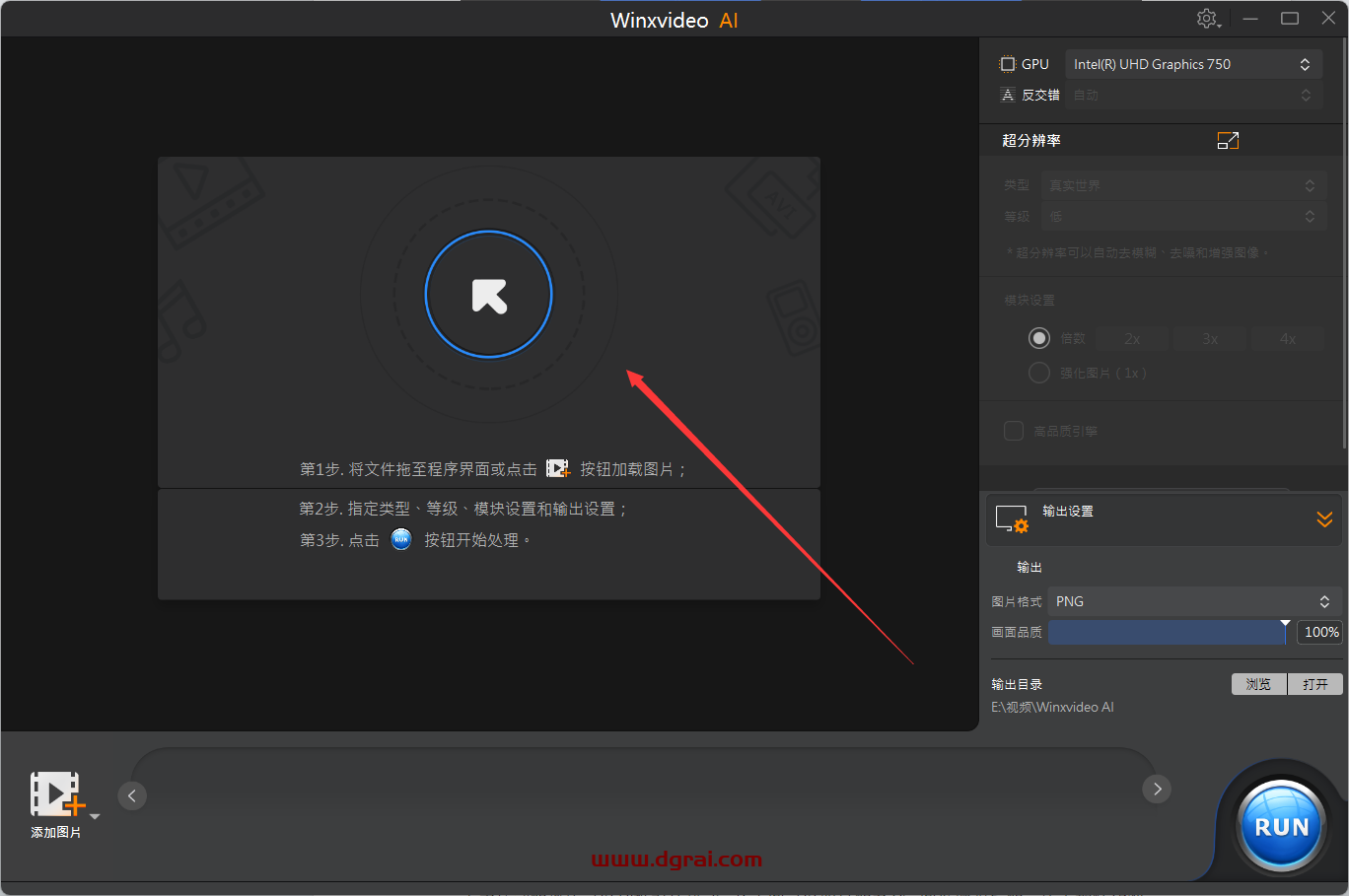
Task: Click the next arrow in file strip
Action: 1157,789
